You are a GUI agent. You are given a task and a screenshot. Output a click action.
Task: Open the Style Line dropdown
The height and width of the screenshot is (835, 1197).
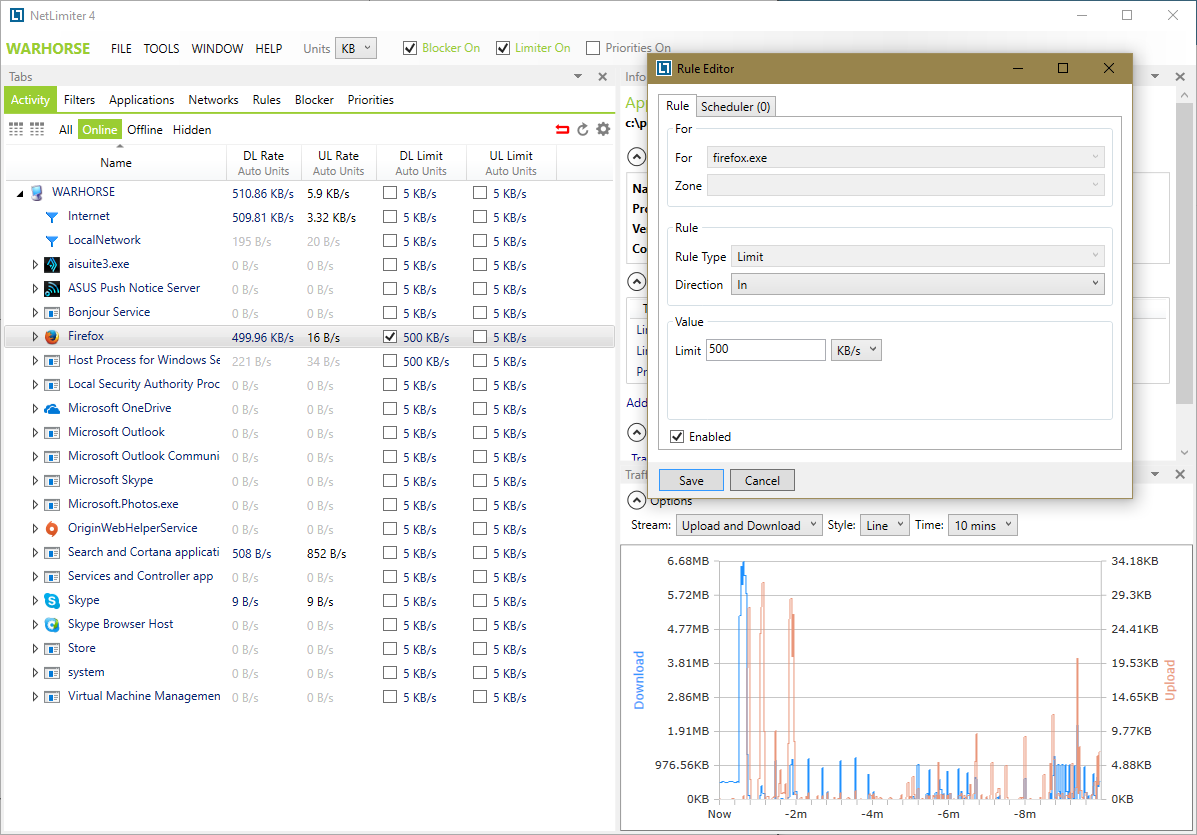[885, 525]
